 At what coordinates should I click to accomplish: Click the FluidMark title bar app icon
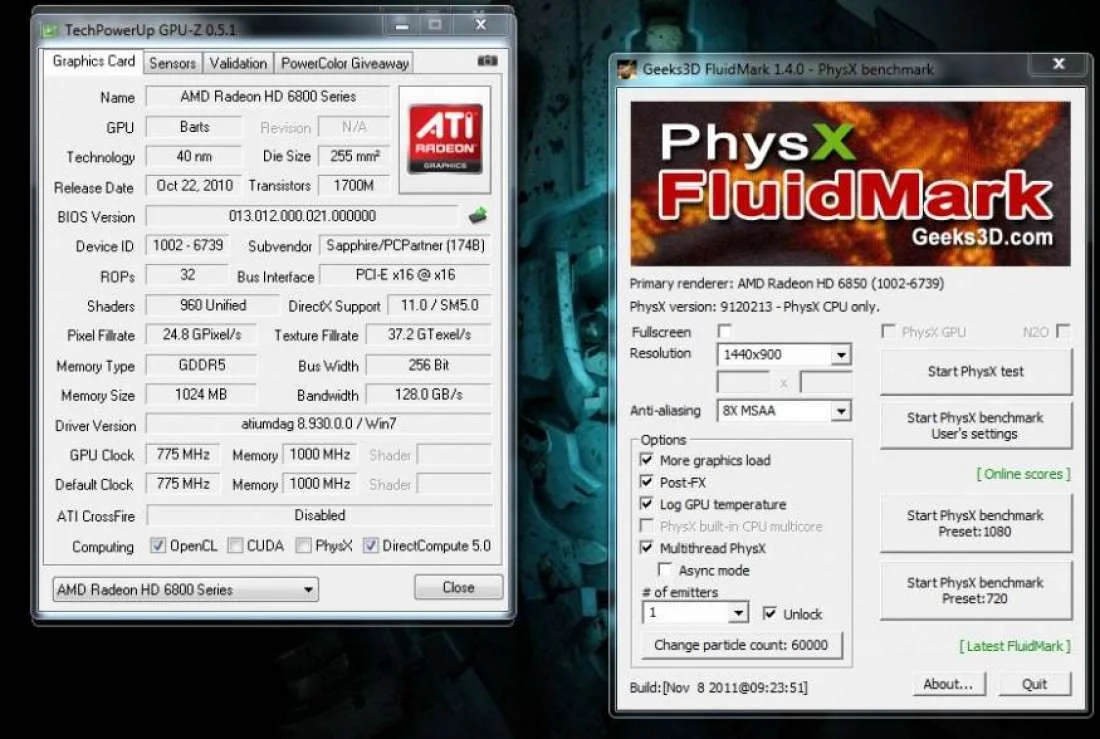click(627, 69)
